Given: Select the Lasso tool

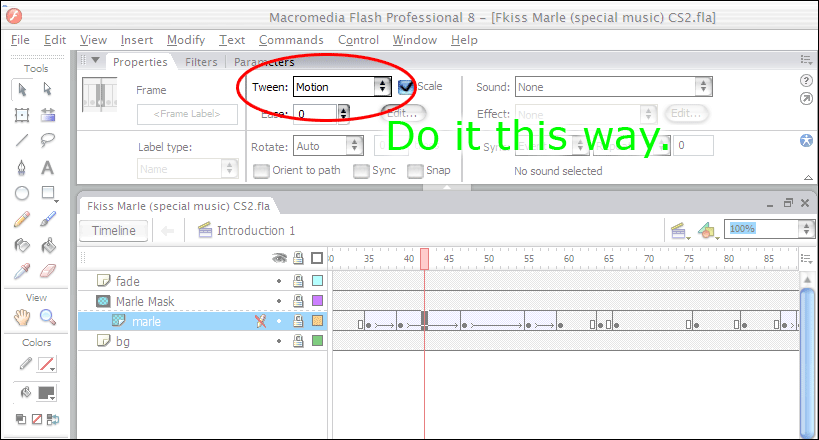Looking at the screenshot, I should click(47, 140).
